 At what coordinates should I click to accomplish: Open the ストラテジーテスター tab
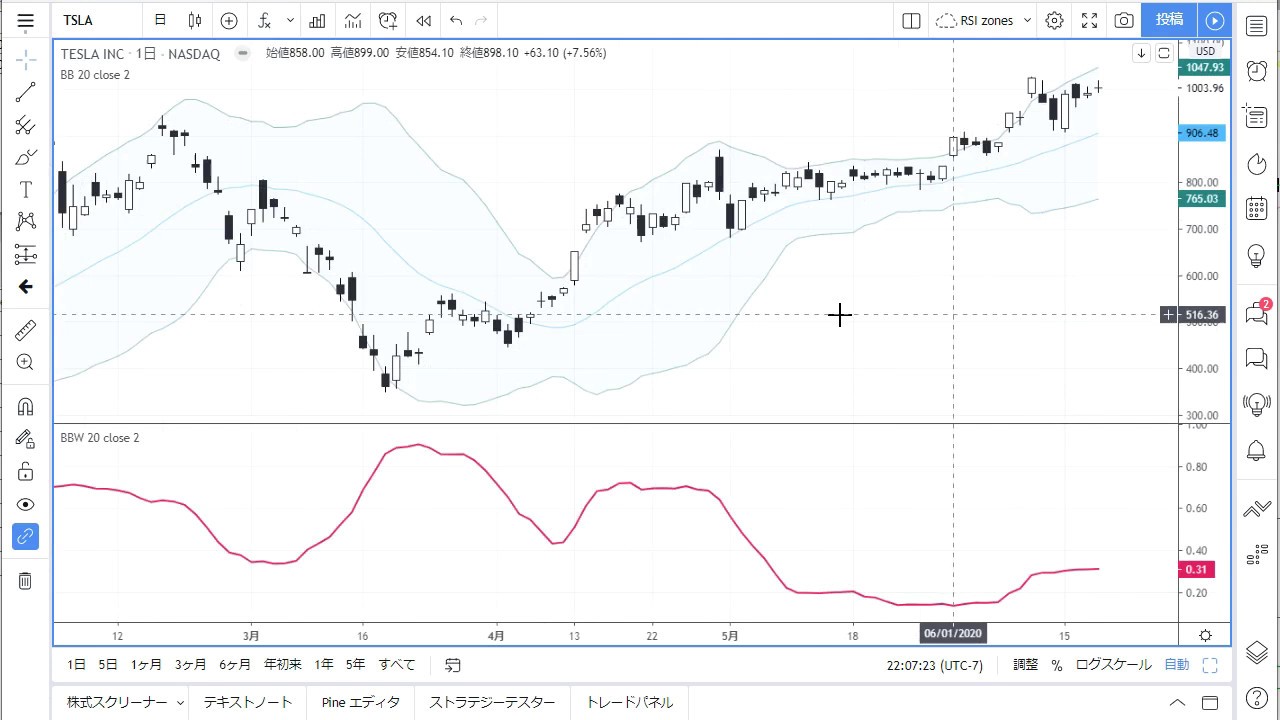491,703
